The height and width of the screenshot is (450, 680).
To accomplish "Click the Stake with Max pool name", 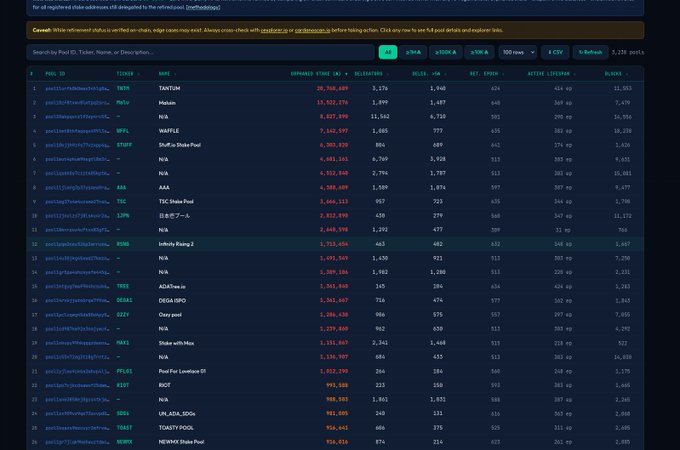I will [x=177, y=343].
